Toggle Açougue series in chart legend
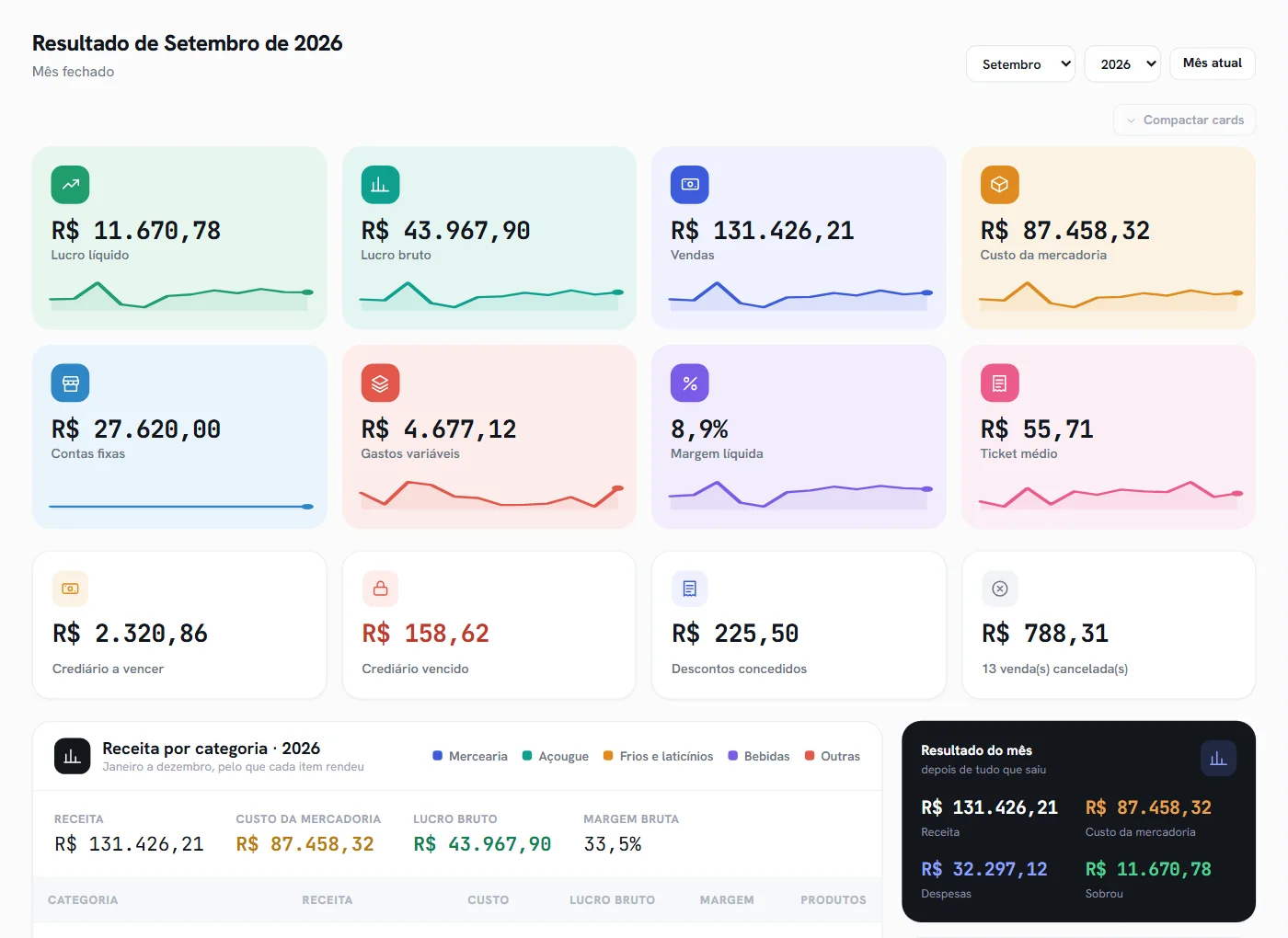Viewport: 1288px width, 938px height. 556,756
